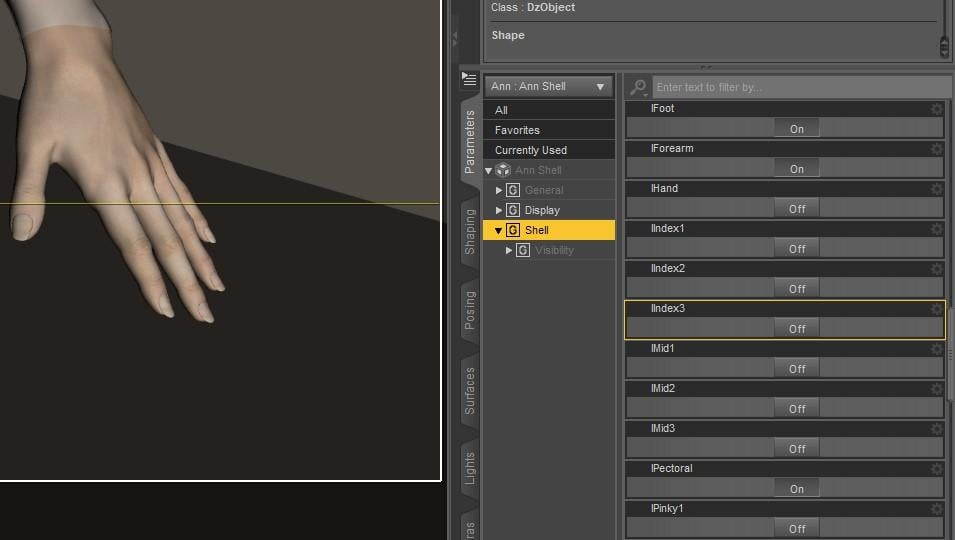Switch to the Surfaces tab
This screenshot has width=955, height=540.
pos(470,391)
